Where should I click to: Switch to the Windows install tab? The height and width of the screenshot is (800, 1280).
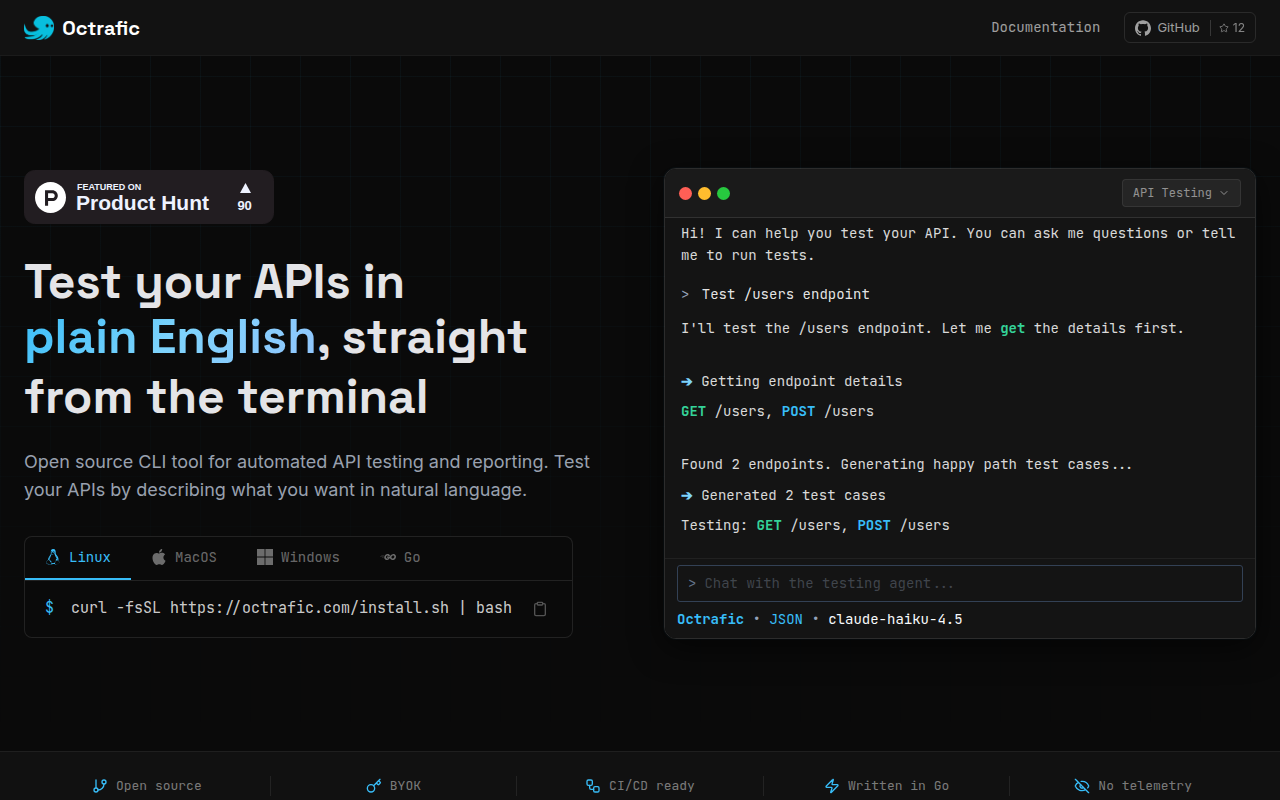(298, 557)
